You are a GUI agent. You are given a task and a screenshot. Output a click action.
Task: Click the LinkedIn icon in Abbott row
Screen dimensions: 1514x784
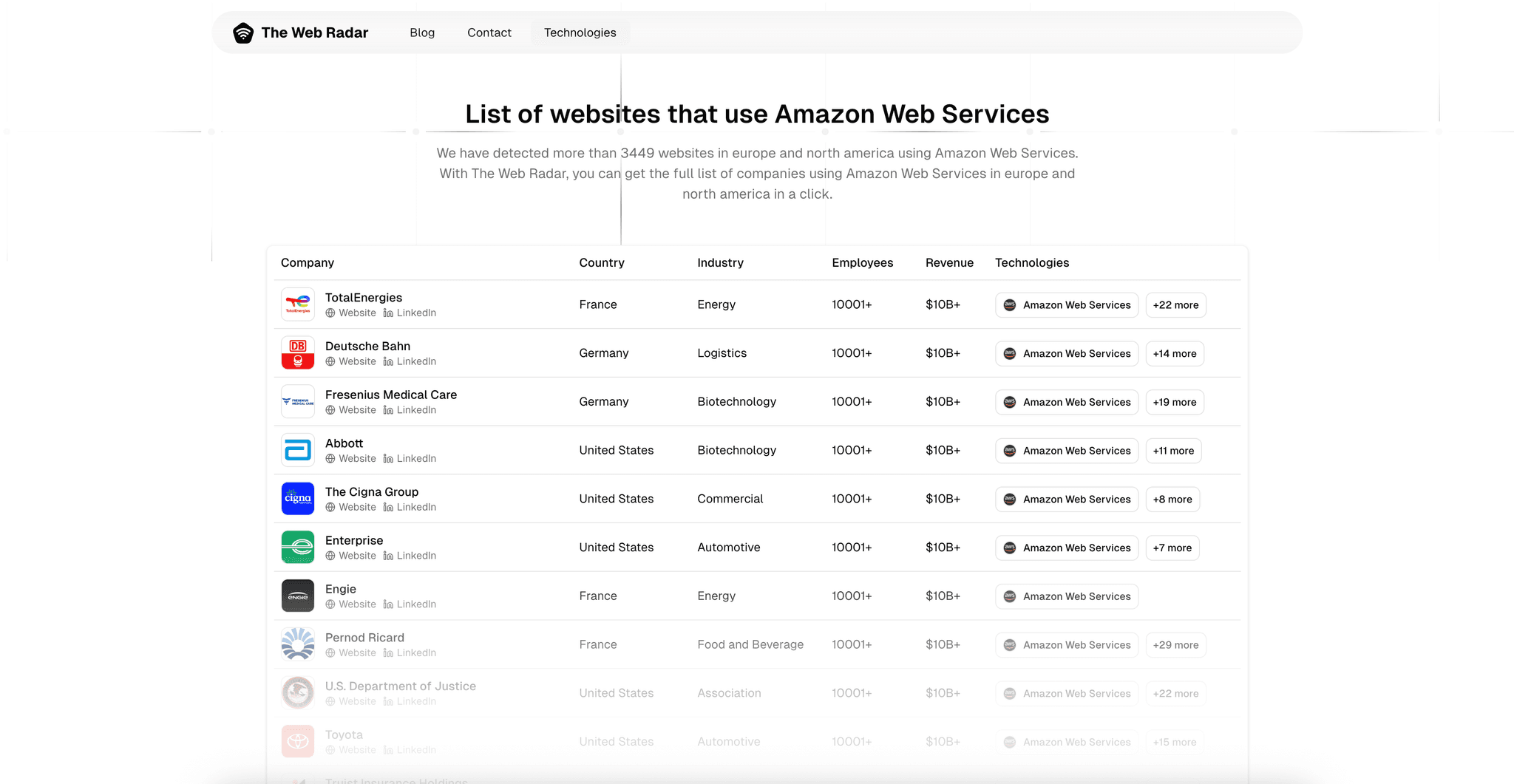388,459
